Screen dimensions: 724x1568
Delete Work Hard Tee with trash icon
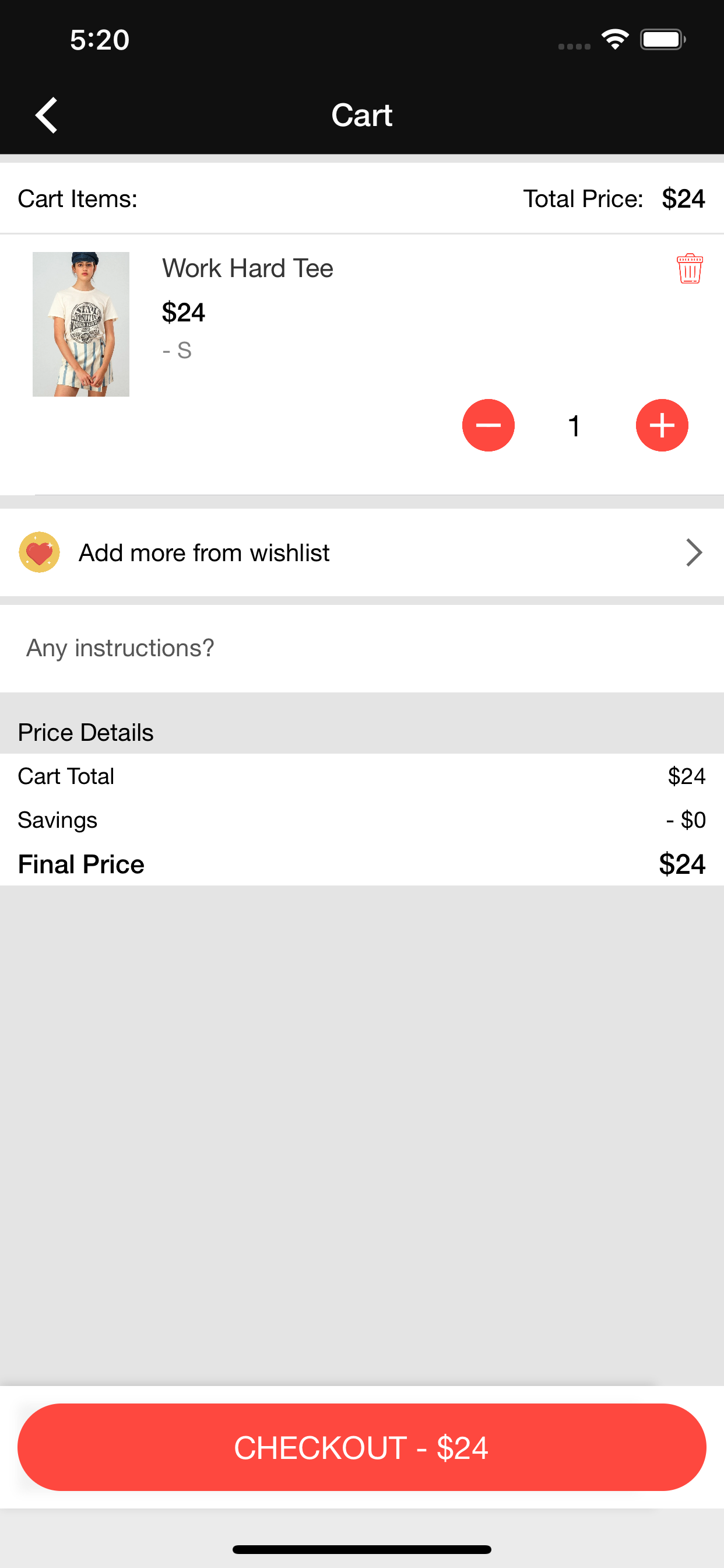point(690,268)
